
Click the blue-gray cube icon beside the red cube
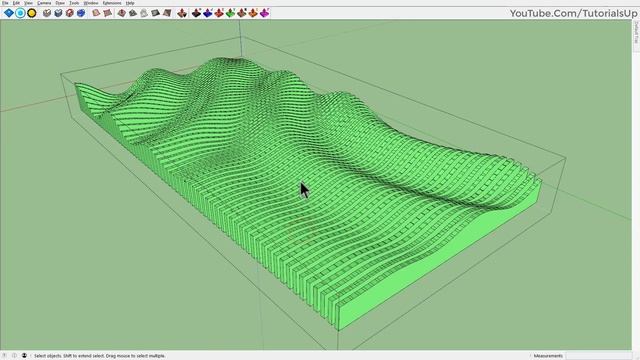[x=58, y=13]
